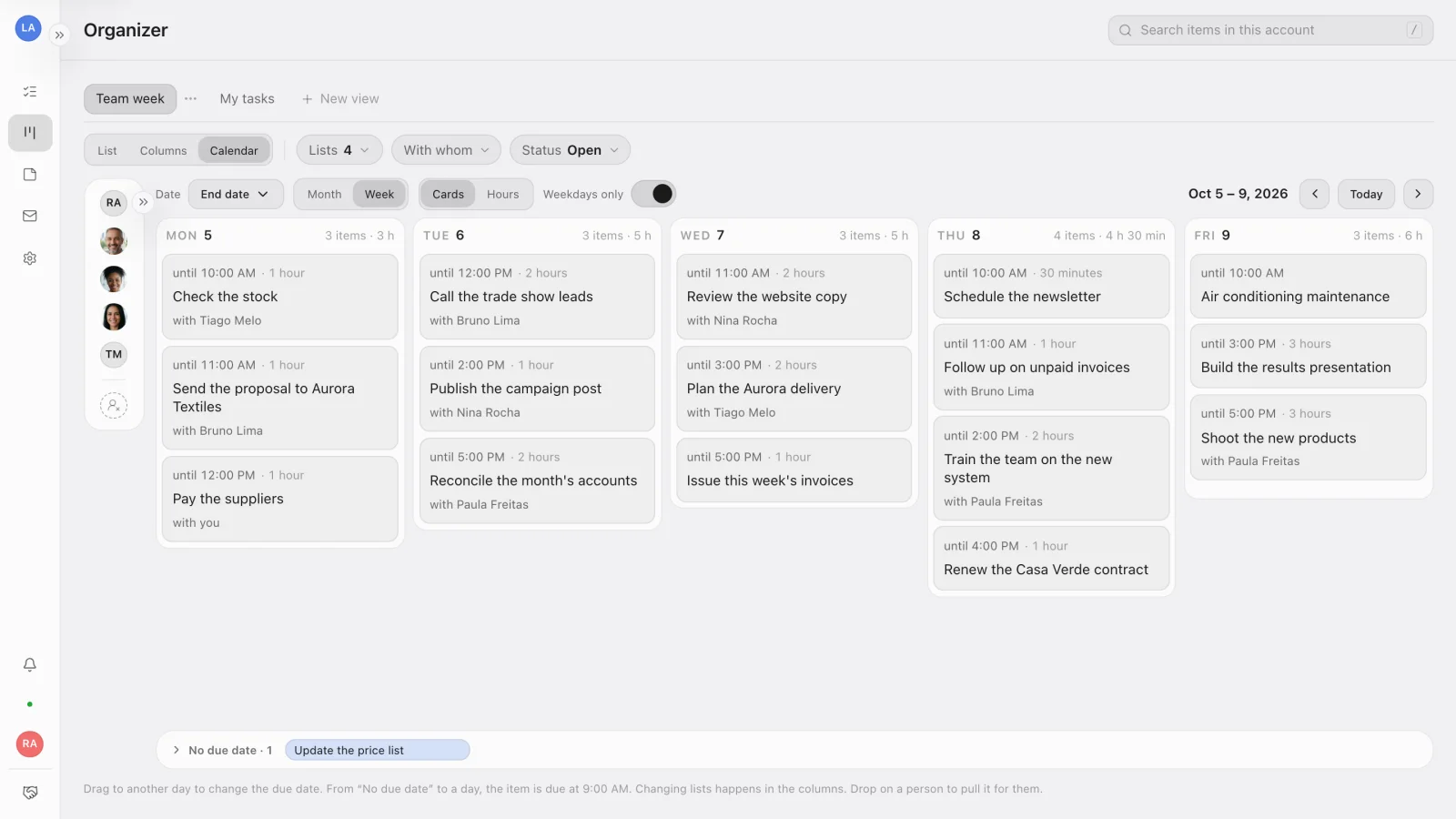Open the Check the stock card

[280, 297]
